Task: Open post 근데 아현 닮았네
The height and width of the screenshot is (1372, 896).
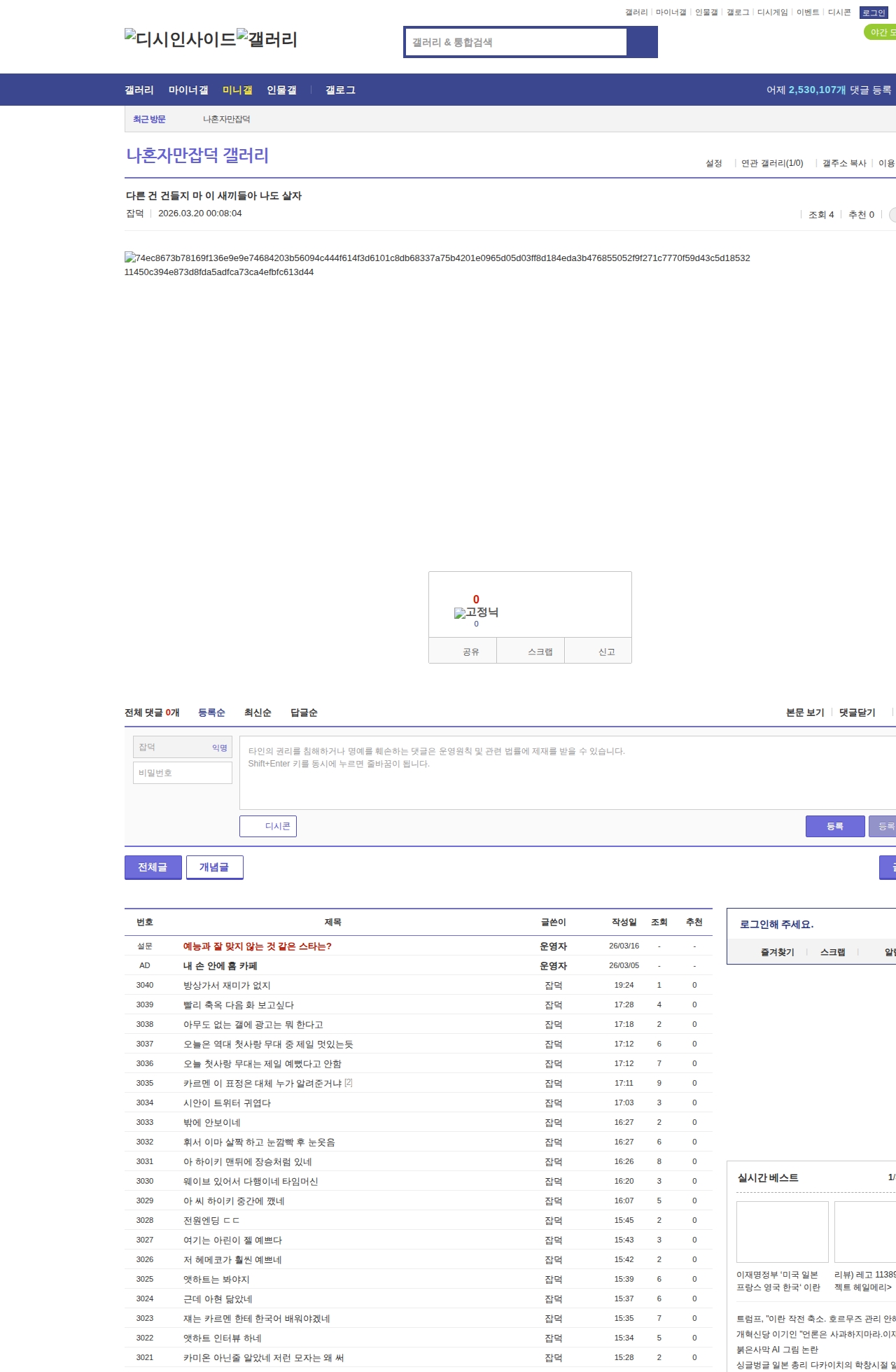Action: [x=218, y=1298]
